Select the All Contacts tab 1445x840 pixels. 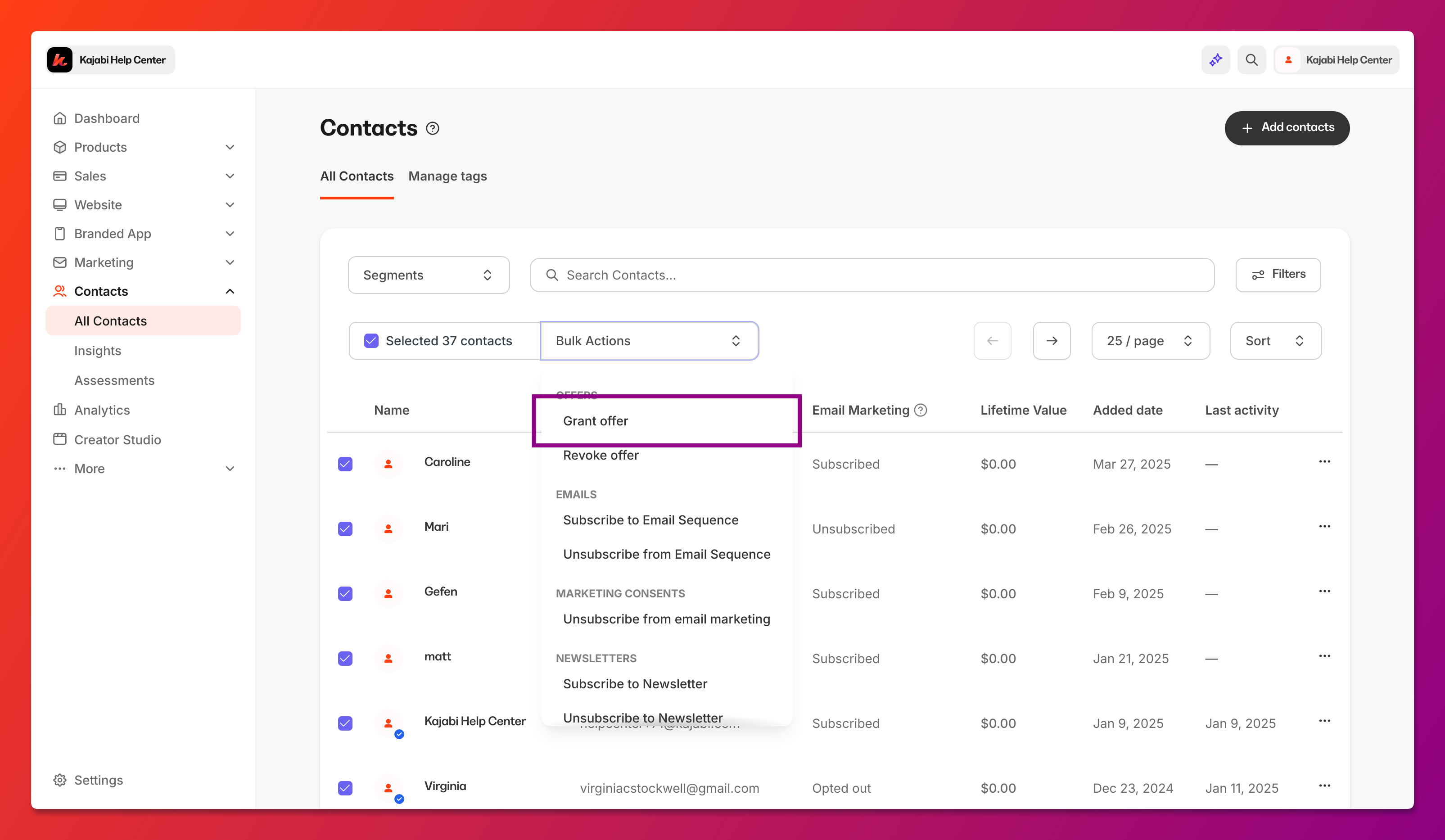357,176
